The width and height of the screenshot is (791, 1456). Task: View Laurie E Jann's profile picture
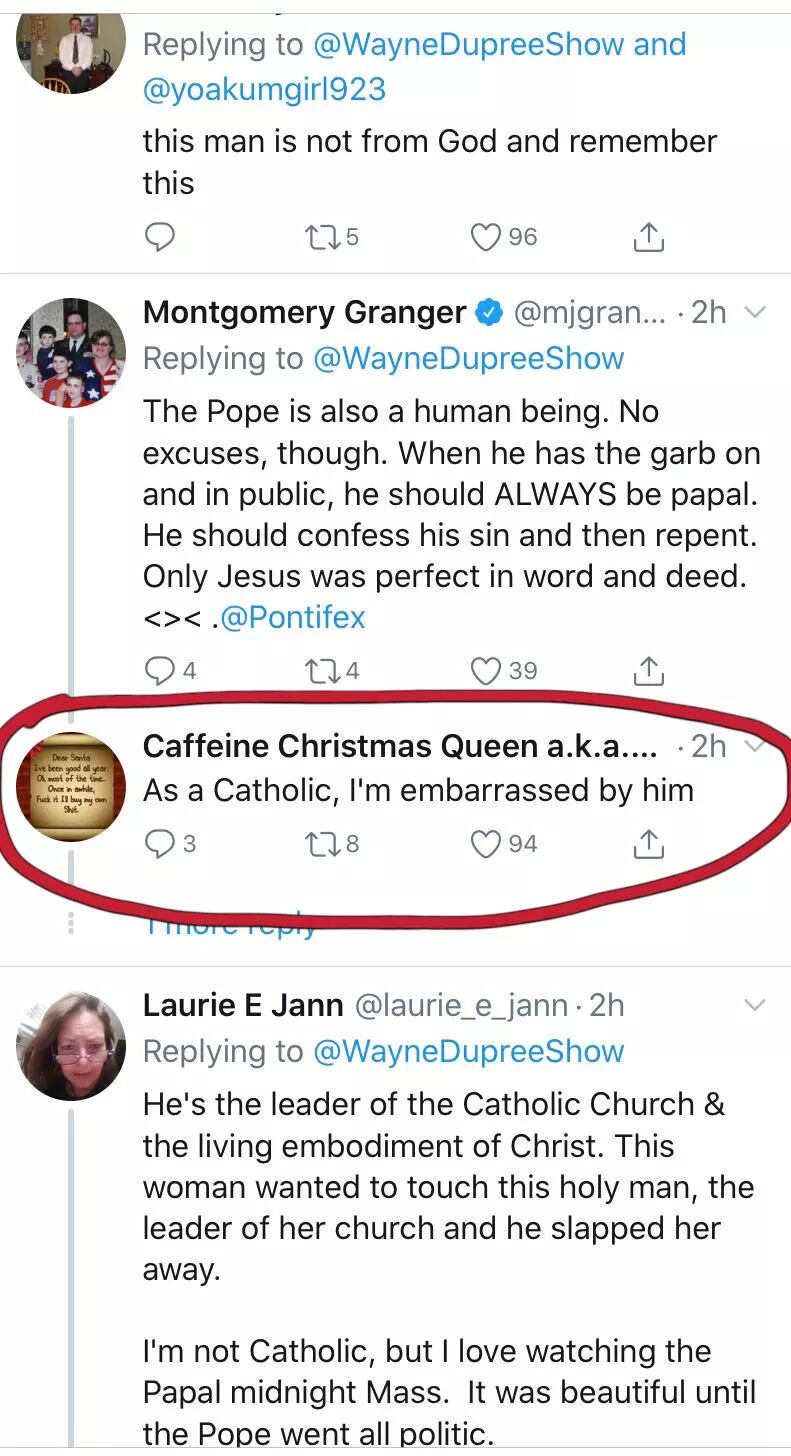tap(71, 1046)
